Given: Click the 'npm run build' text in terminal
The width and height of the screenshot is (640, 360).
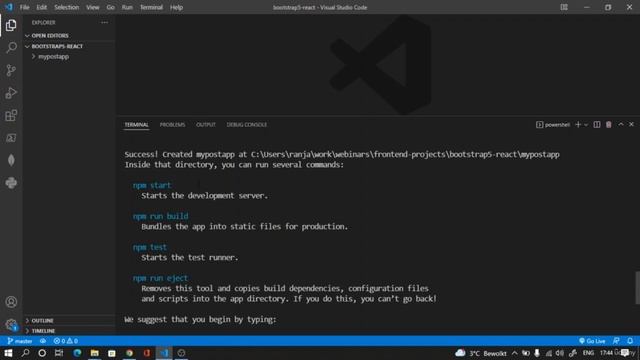Looking at the screenshot, I should pos(160,216).
